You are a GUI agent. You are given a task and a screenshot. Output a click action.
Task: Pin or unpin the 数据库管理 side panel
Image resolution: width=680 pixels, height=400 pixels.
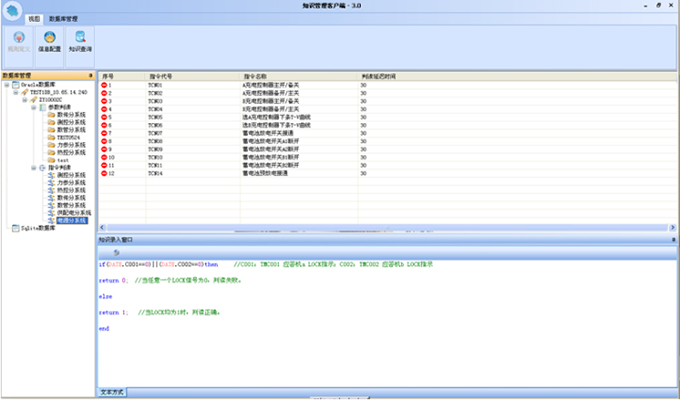point(91,75)
